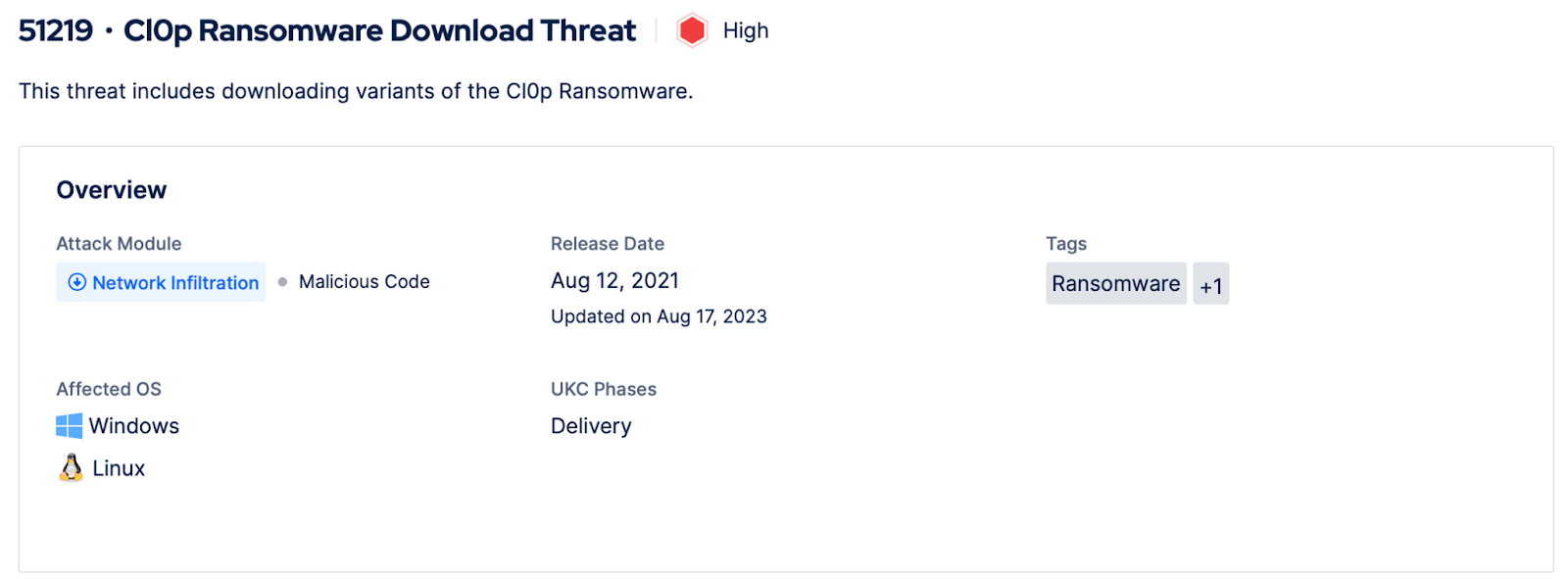
Task: Click the Attack Module field label
Action: (x=119, y=244)
